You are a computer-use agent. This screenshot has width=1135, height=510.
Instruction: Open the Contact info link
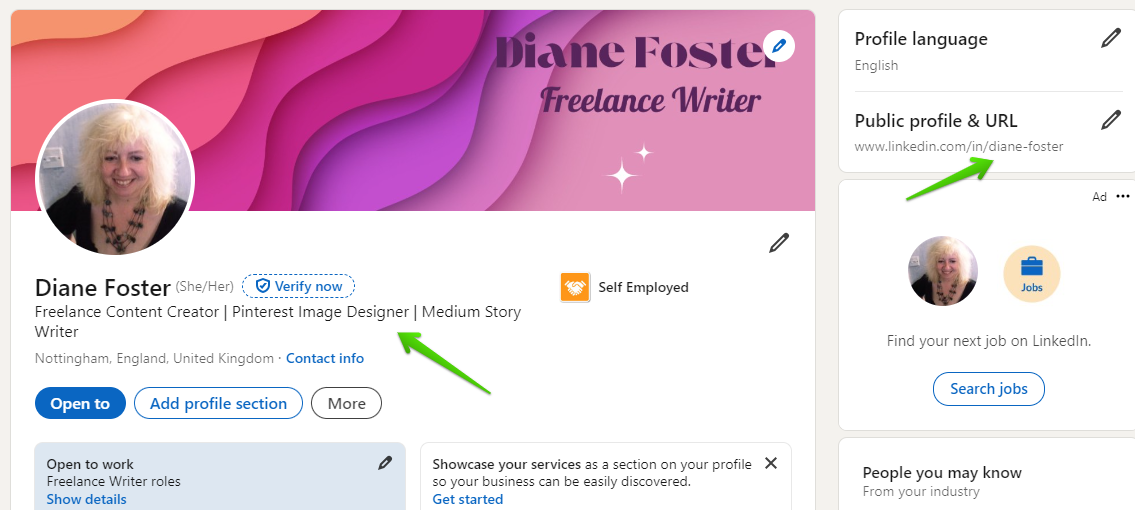click(325, 358)
